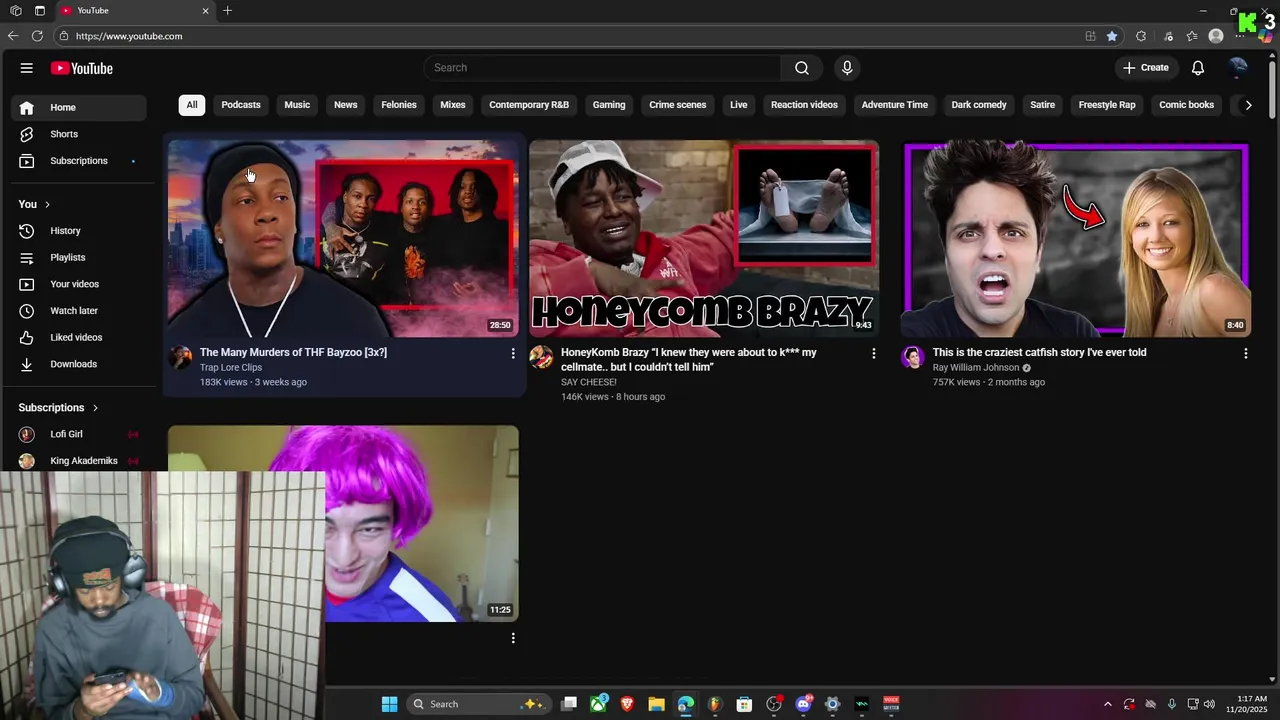Click the Ray William Johnson channel avatar

913,358
